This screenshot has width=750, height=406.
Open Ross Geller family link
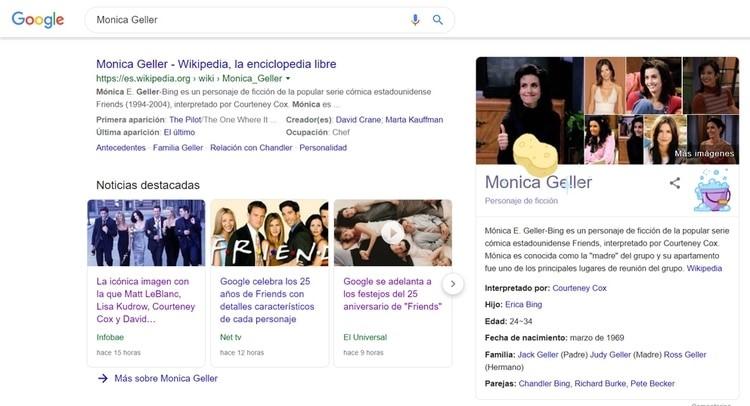[685, 355]
